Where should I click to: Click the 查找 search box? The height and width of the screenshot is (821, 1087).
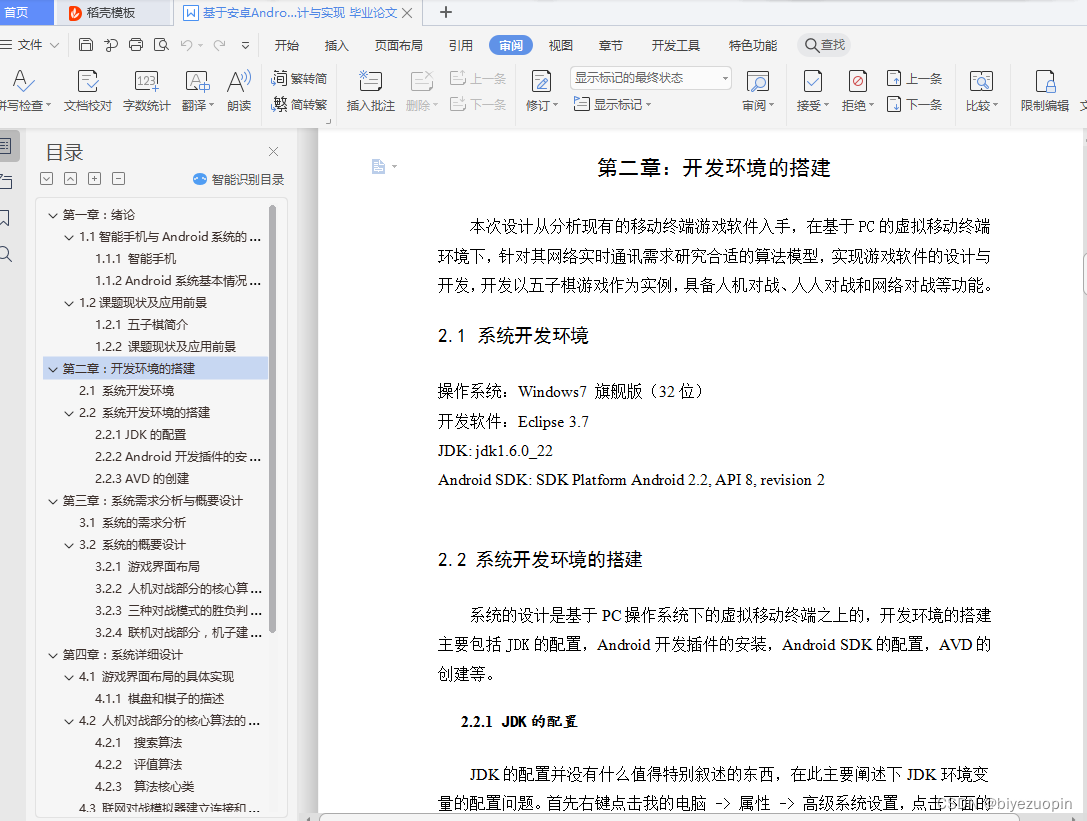click(x=824, y=45)
